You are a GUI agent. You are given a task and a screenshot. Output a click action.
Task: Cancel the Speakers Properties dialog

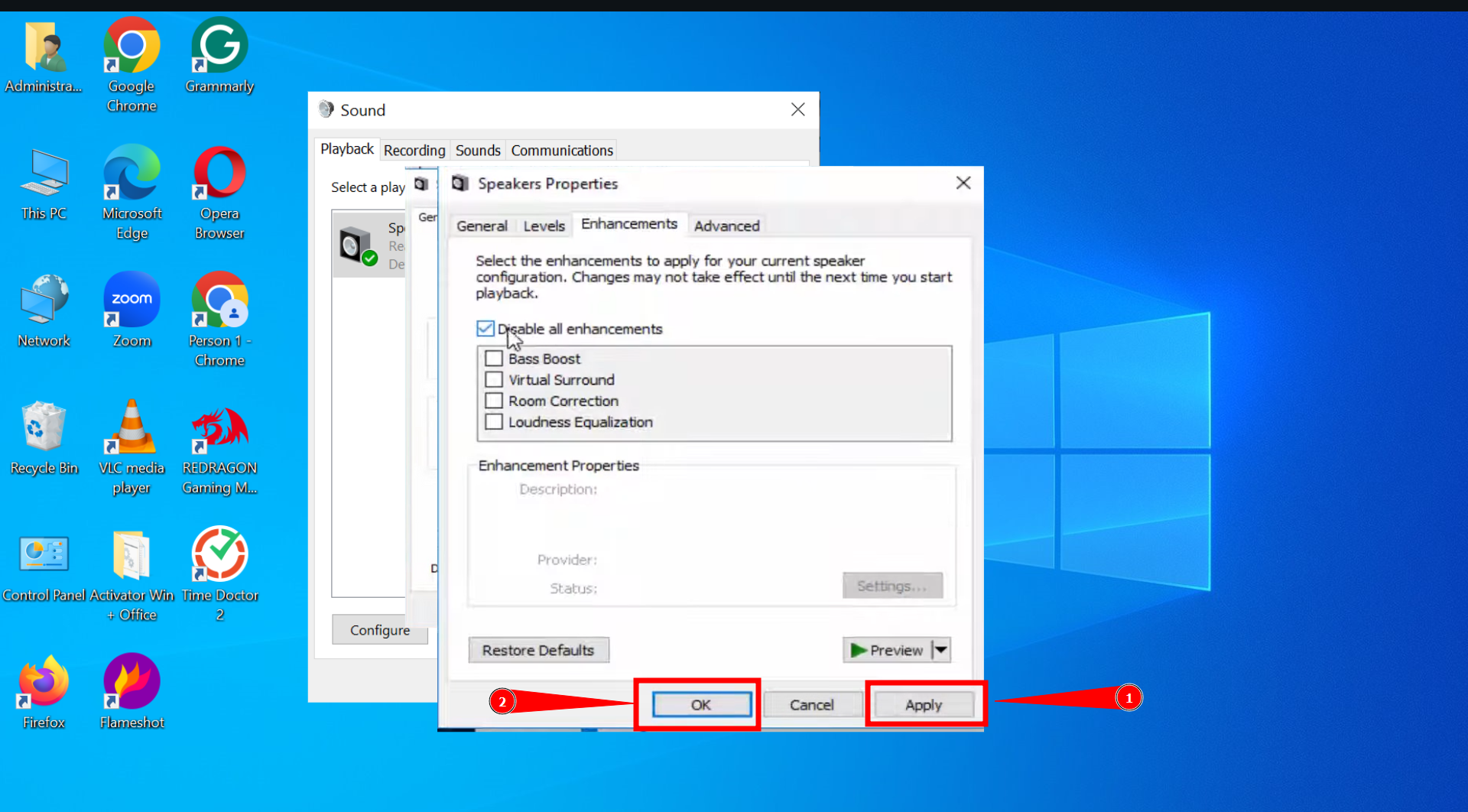point(812,705)
